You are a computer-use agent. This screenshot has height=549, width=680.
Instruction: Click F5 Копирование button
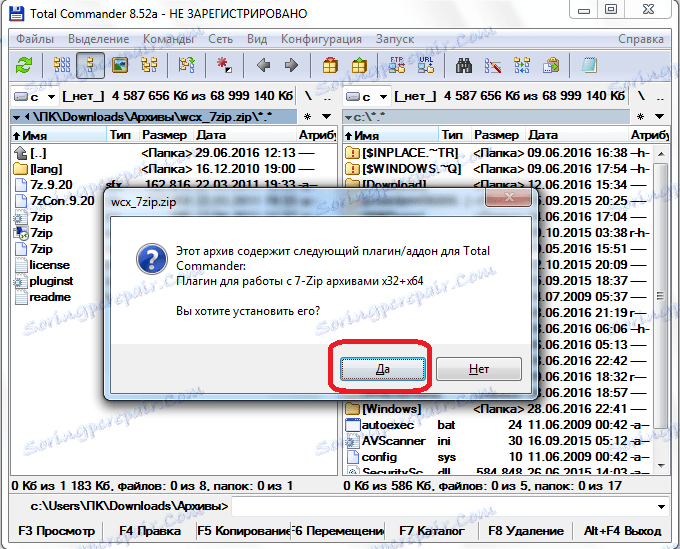[x=243, y=531]
